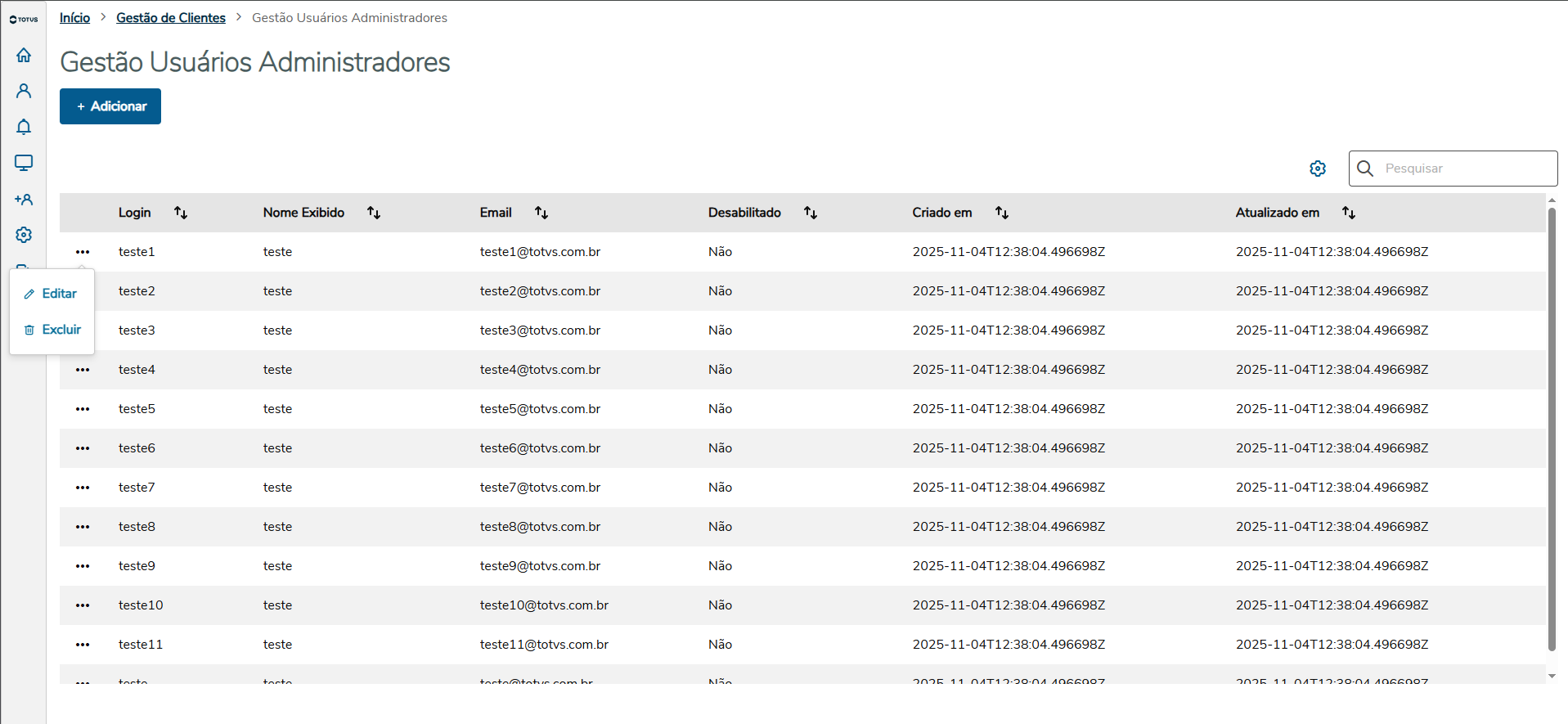Sort table by Login column
Image resolution: width=1568 pixels, height=724 pixels.
click(181, 213)
